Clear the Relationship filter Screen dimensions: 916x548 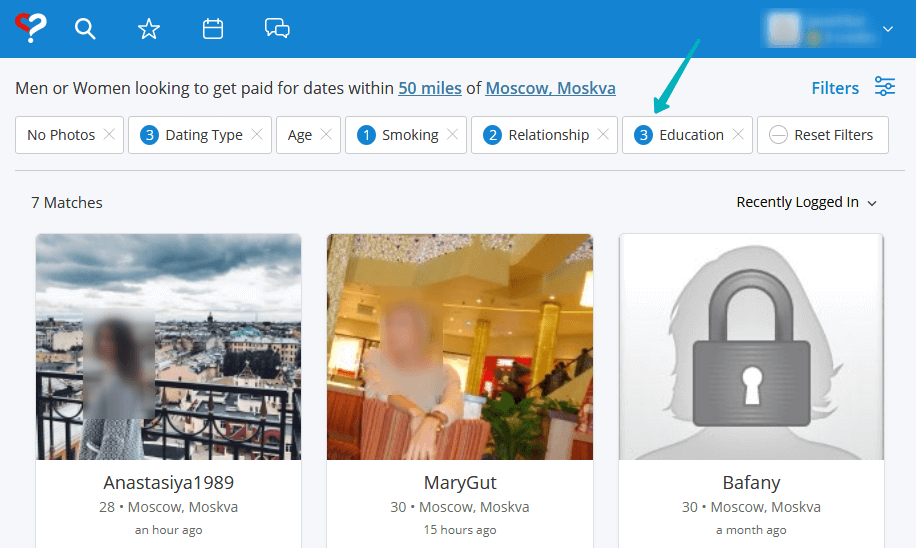(603, 135)
